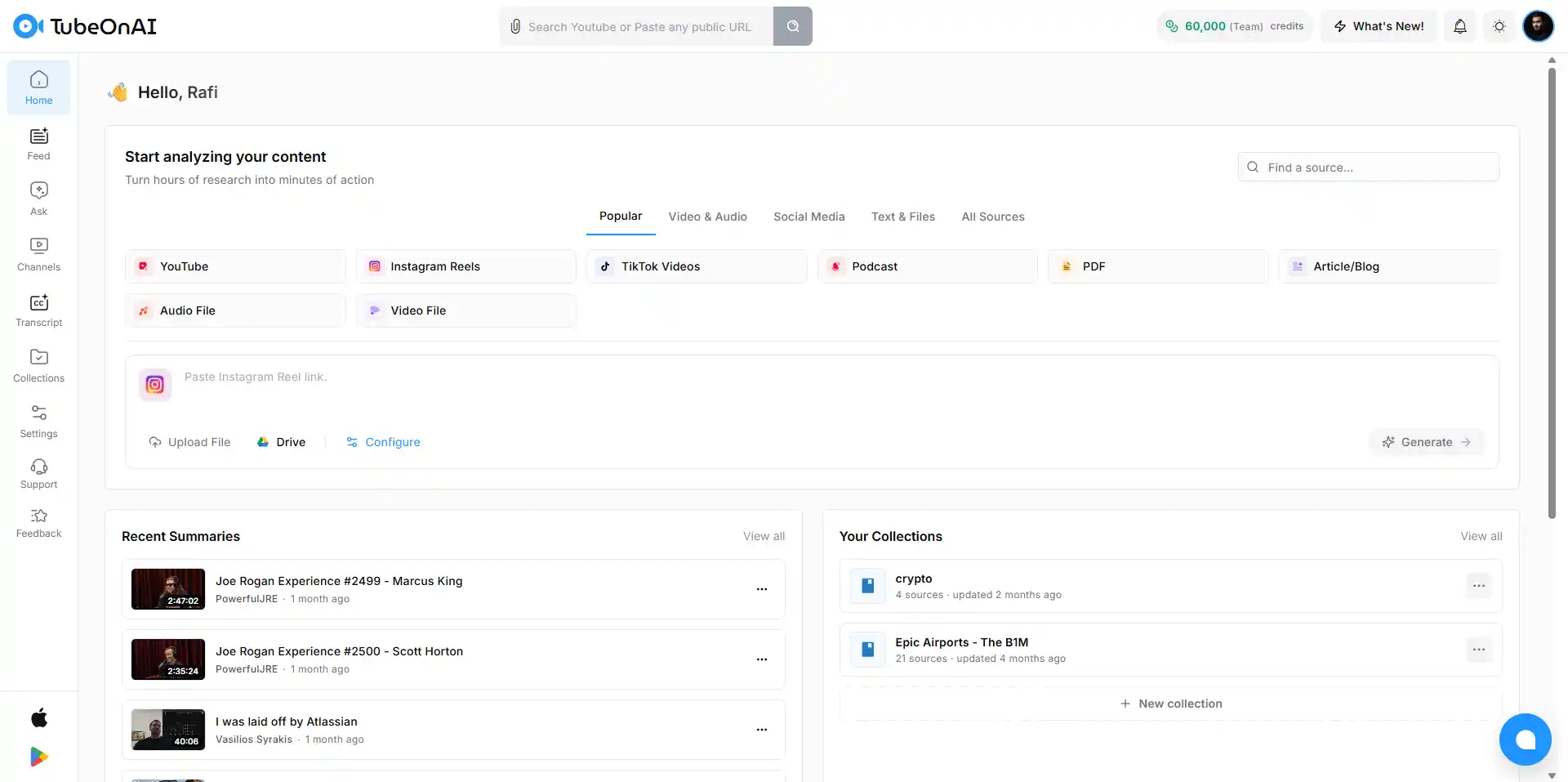Click the Google Play store icon
Screen dimensions: 1568x782
click(x=39, y=757)
